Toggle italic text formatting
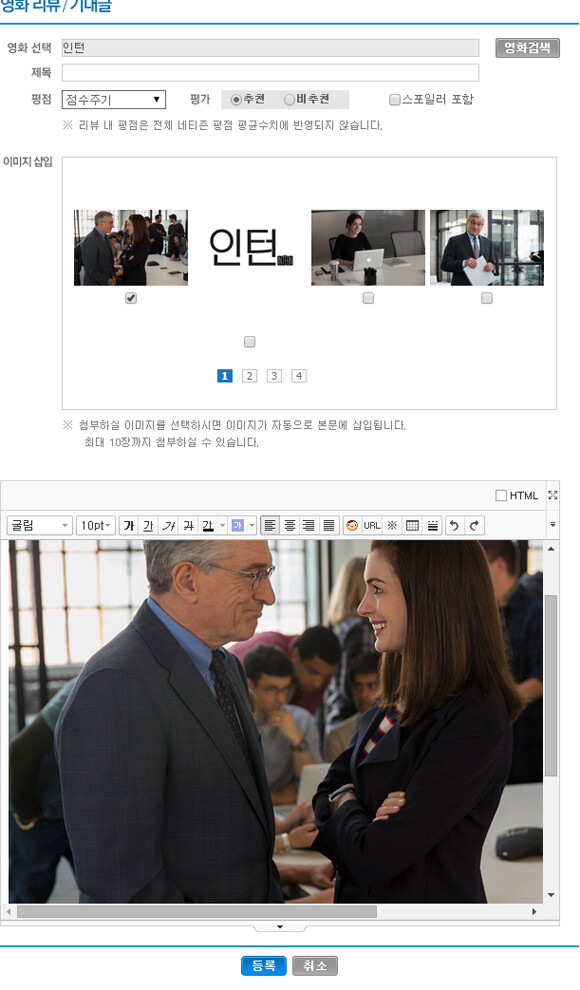Image resolution: width=580 pixels, height=990 pixels. tap(169, 525)
